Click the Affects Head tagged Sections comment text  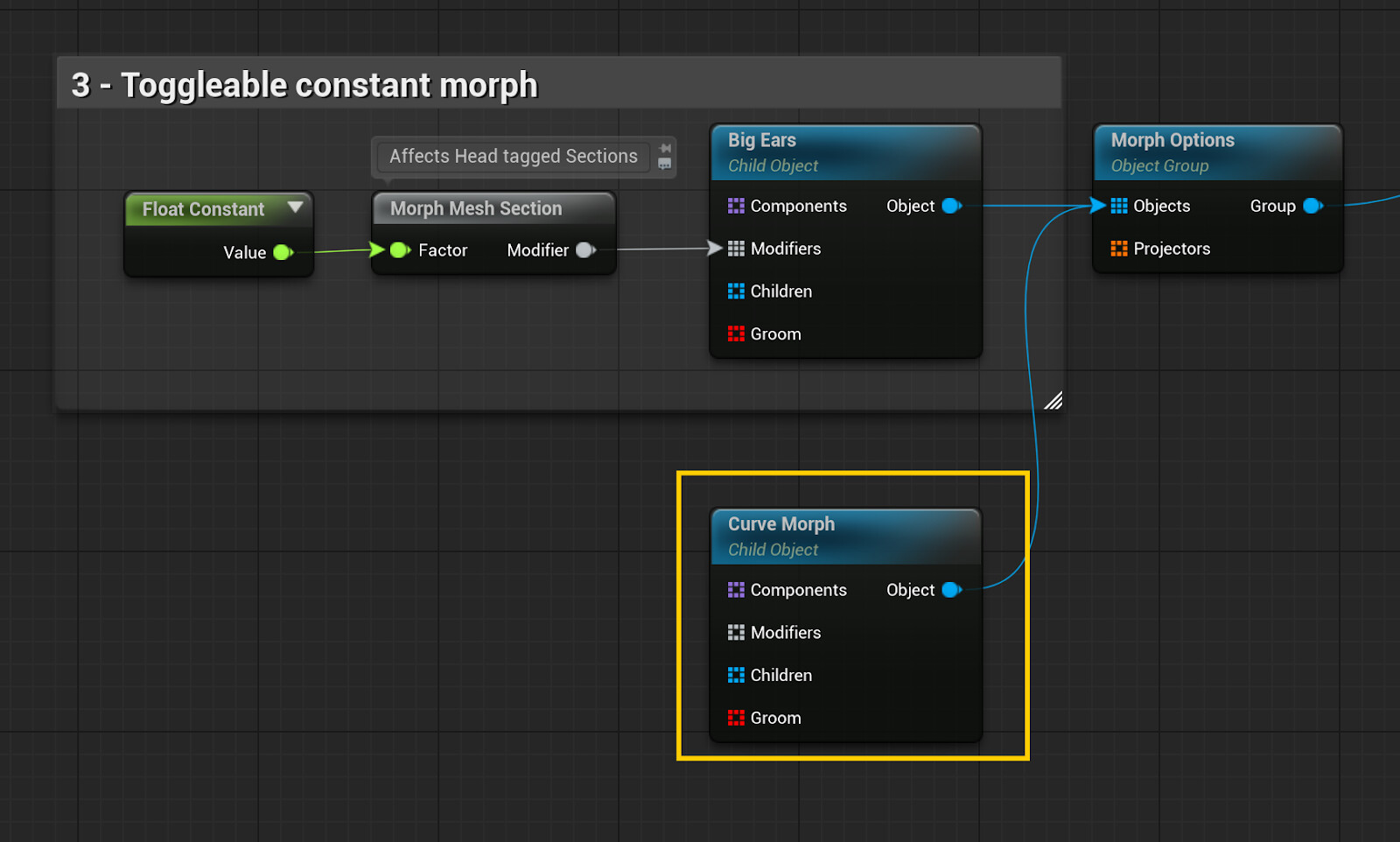pyautogui.click(x=514, y=156)
